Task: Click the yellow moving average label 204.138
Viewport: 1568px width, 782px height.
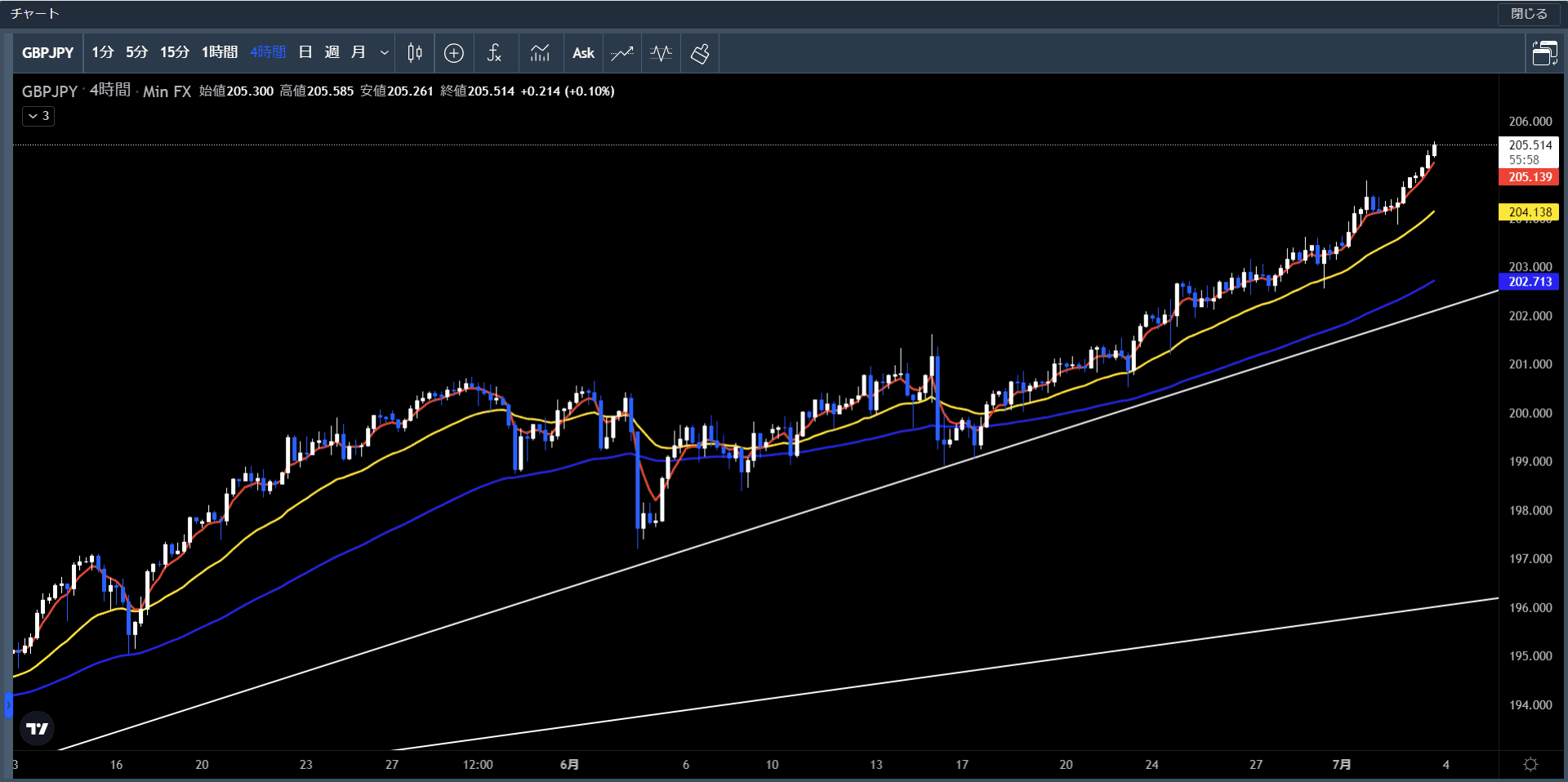Action: pos(1529,212)
